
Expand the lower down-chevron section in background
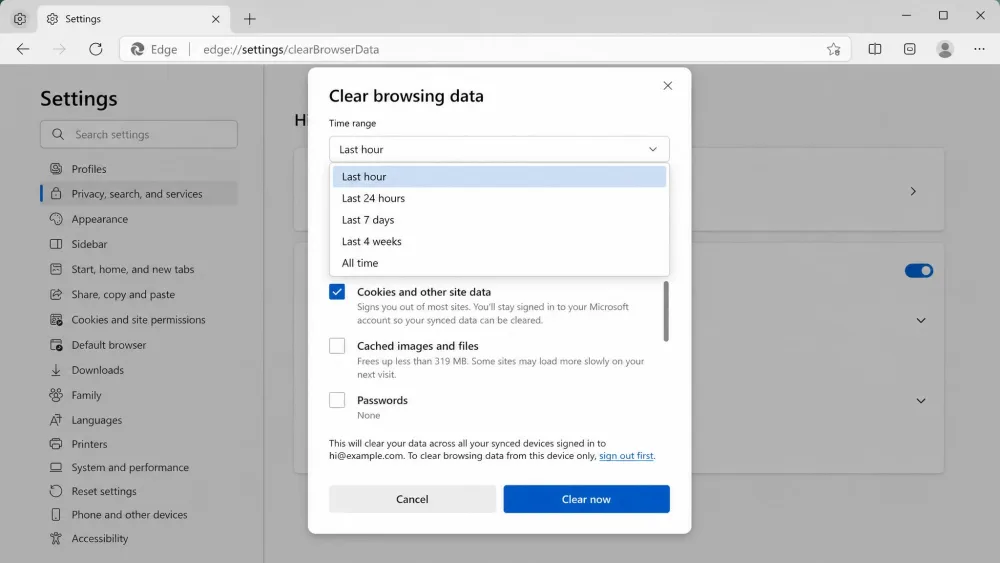(921, 400)
